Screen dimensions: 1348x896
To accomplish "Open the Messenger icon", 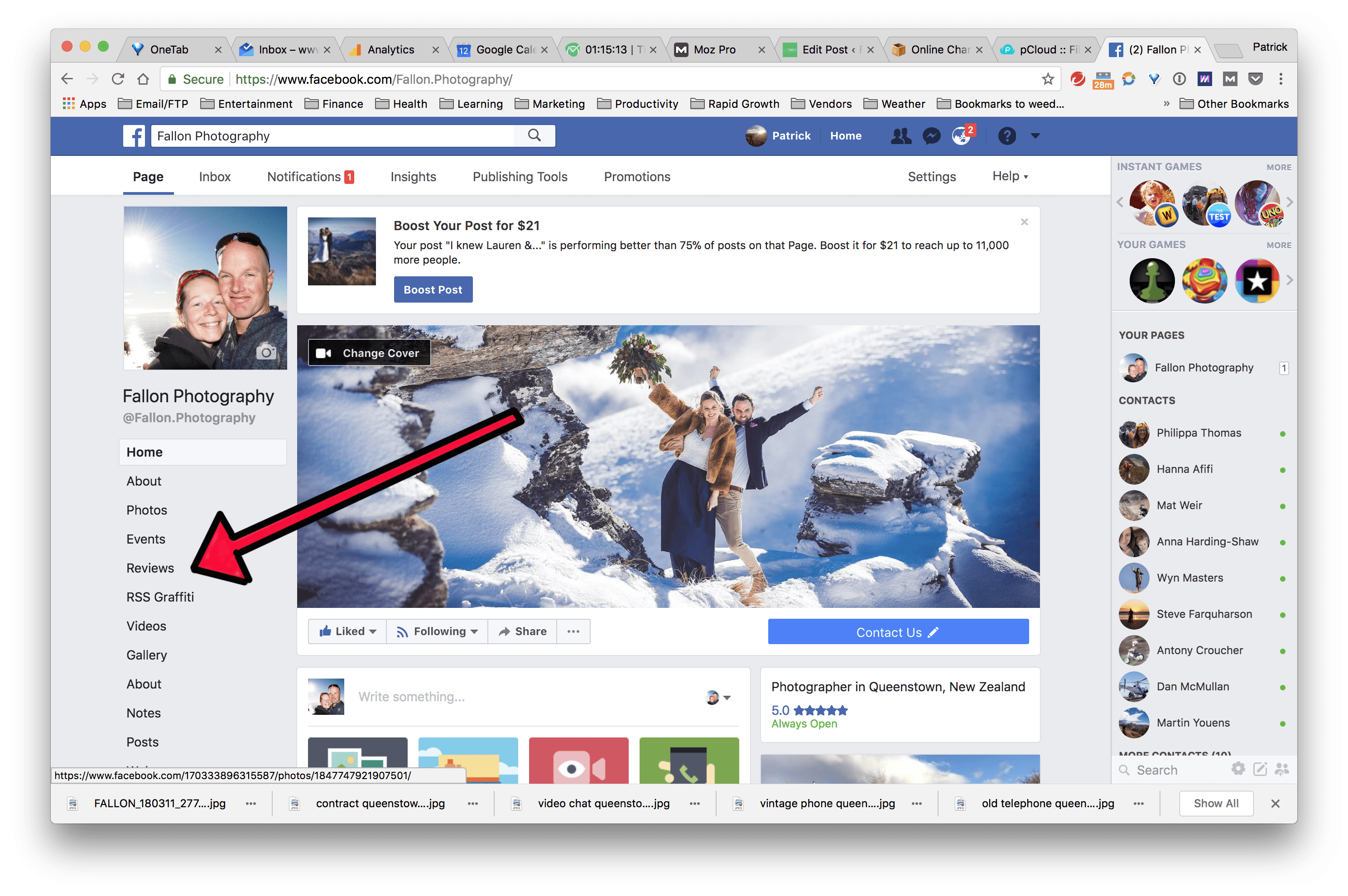I will click(x=931, y=136).
